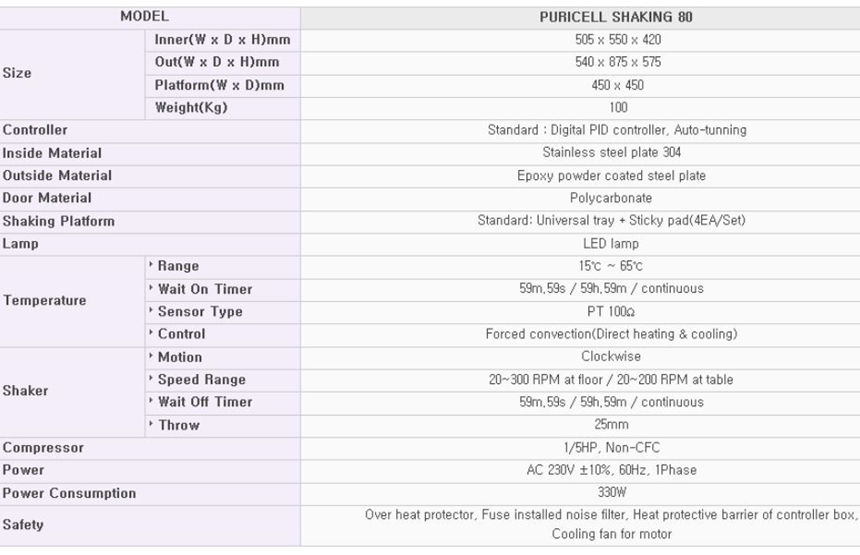Select the Temperature category label
The width and height of the screenshot is (860, 555).
pos(44,300)
